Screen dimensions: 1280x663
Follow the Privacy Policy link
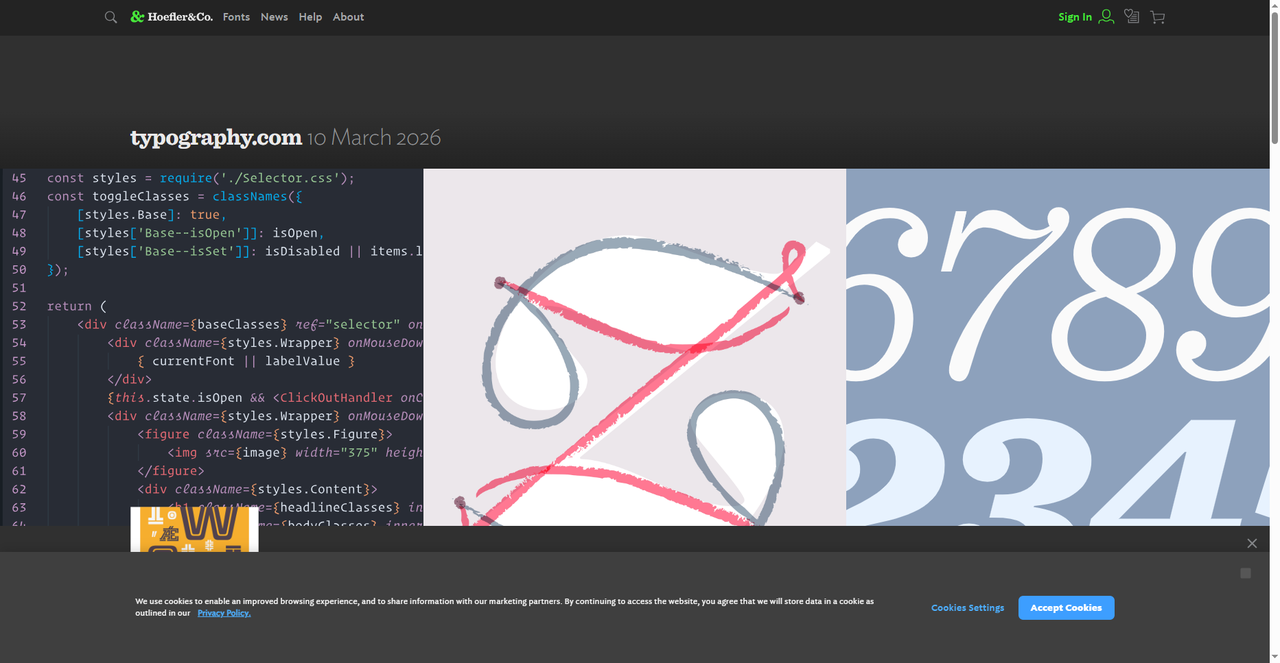click(224, 613)
